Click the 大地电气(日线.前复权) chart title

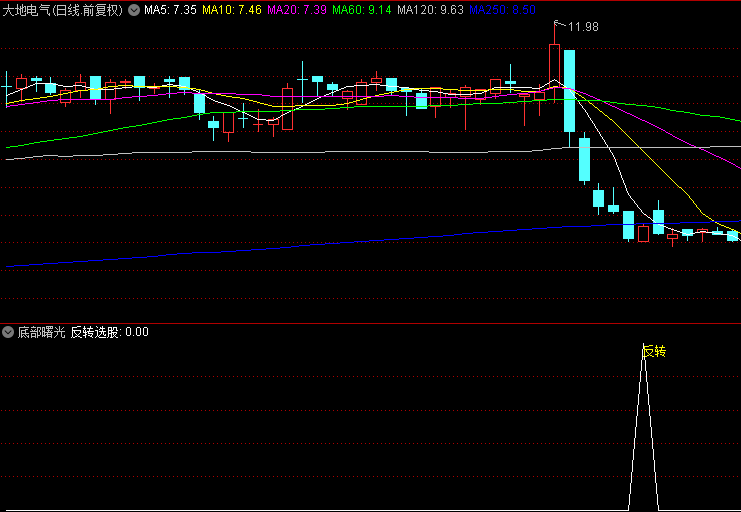[x=63, y=10]
